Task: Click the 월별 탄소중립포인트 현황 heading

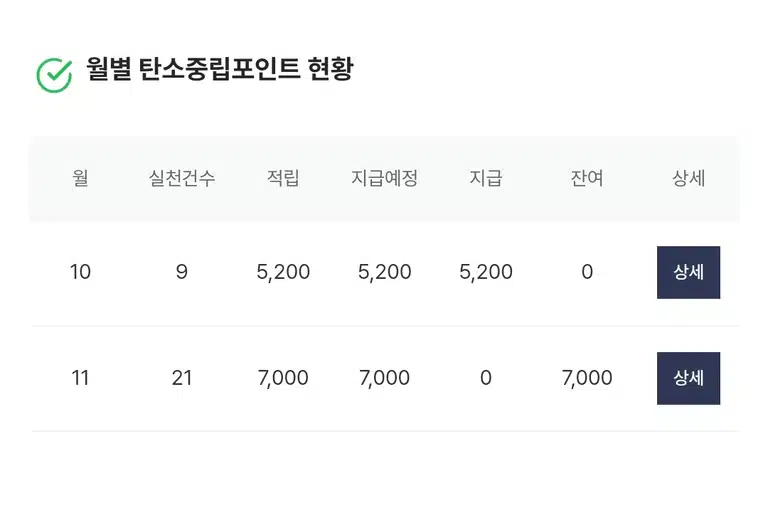Action: (219, 69)
